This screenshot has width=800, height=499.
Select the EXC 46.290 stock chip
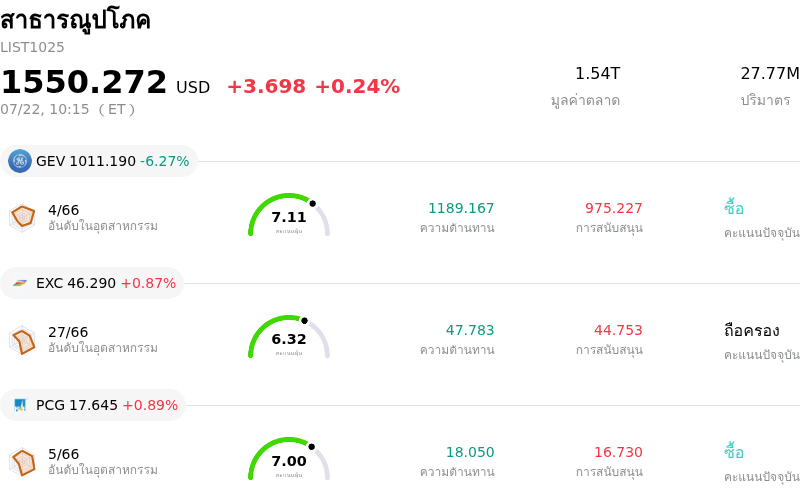(x=92, y=283)
